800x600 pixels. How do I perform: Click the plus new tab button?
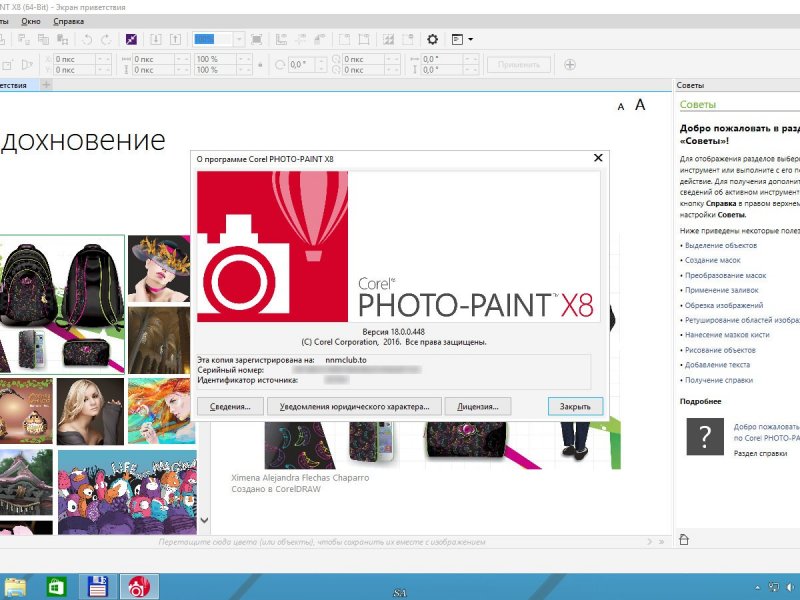click(x=46, y=85)
